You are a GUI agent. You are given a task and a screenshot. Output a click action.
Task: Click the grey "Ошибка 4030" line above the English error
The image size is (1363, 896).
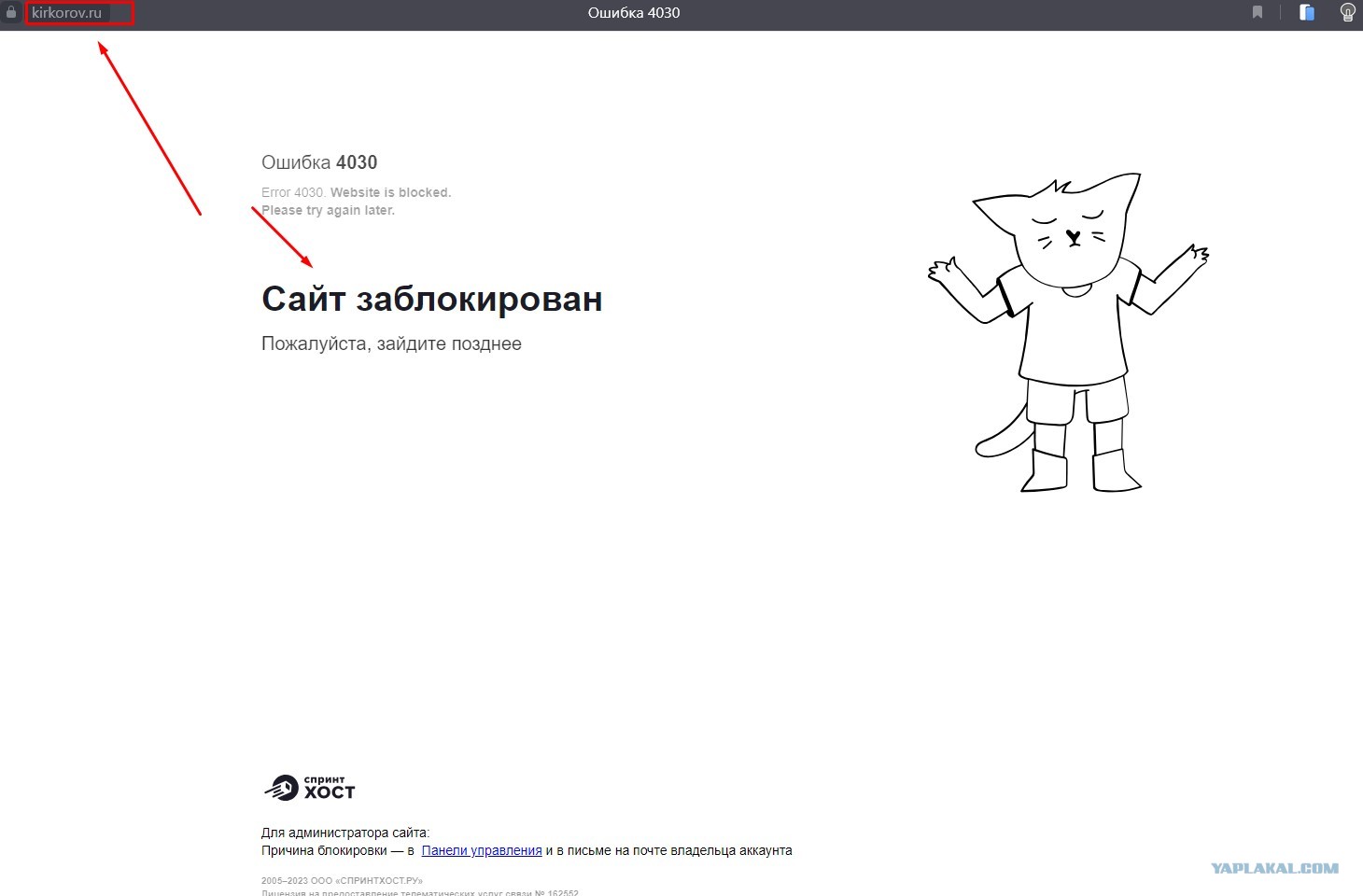[x=319, y=162]
